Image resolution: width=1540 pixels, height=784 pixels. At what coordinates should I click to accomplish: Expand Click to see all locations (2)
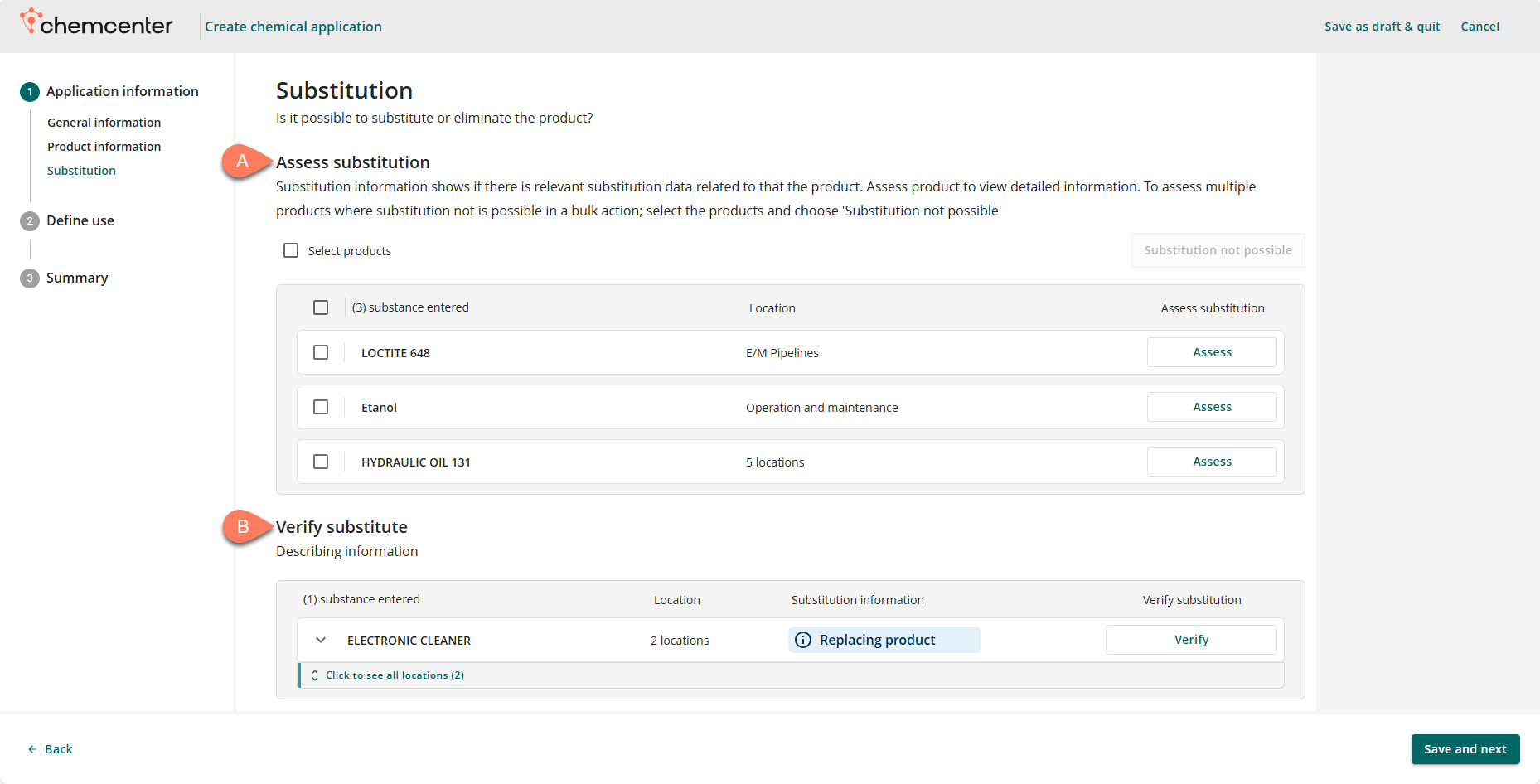(x=394, y=675)
